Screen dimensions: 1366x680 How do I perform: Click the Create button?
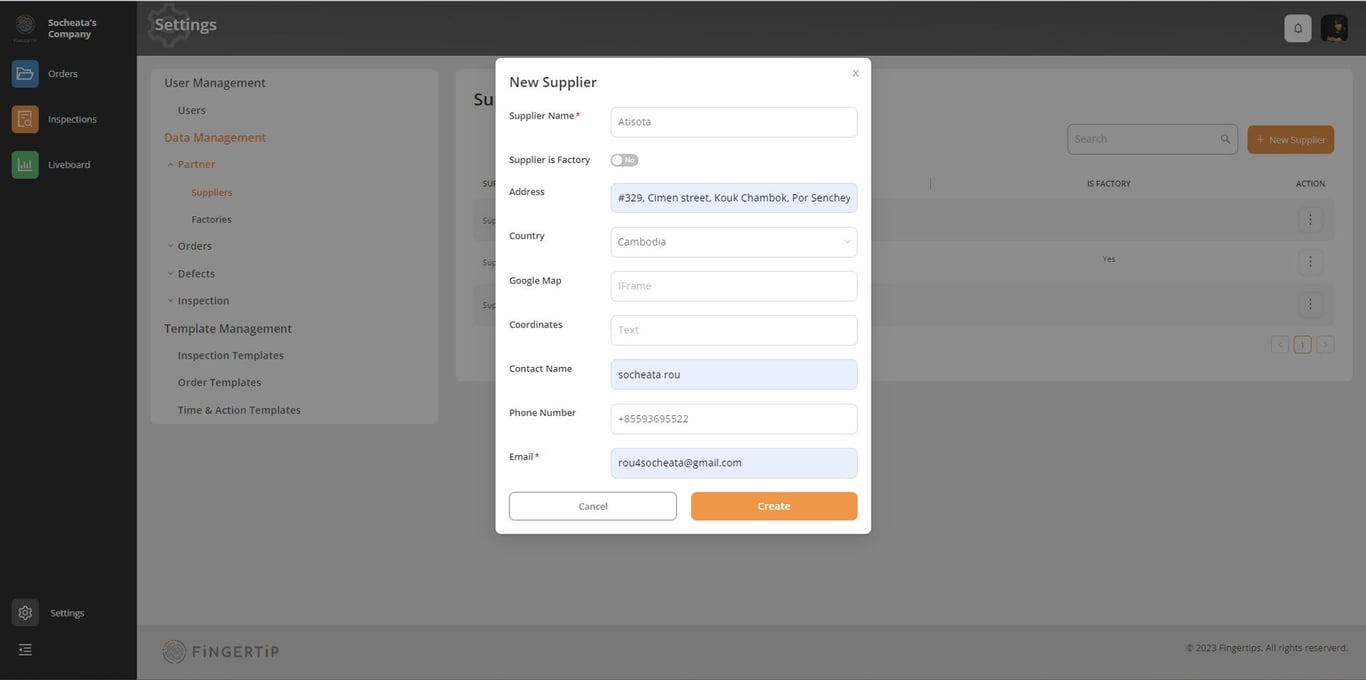[x=774, y=506]
